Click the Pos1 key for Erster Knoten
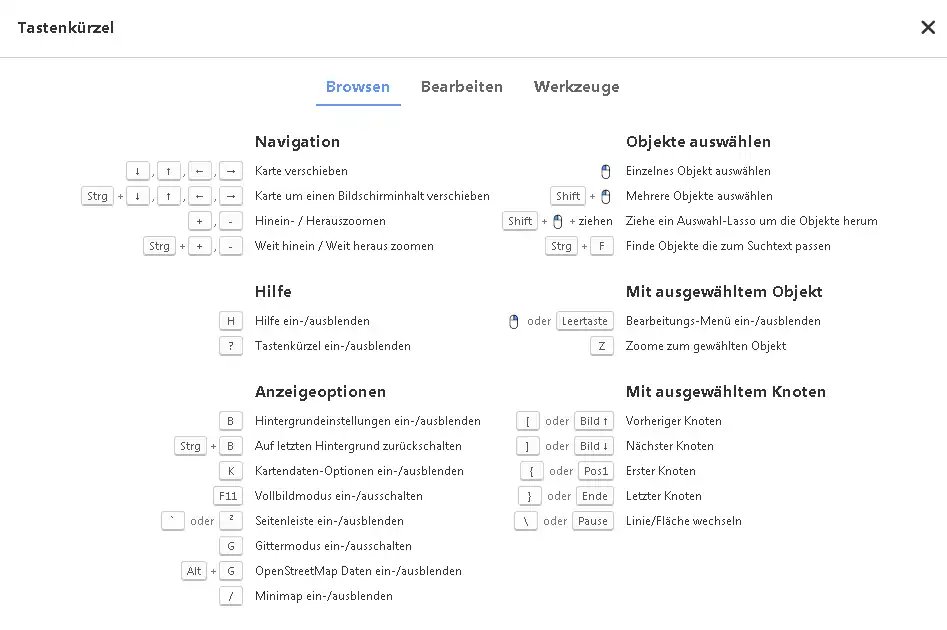The height and width of the screenshot is (630, 947). tap(596, 471)
